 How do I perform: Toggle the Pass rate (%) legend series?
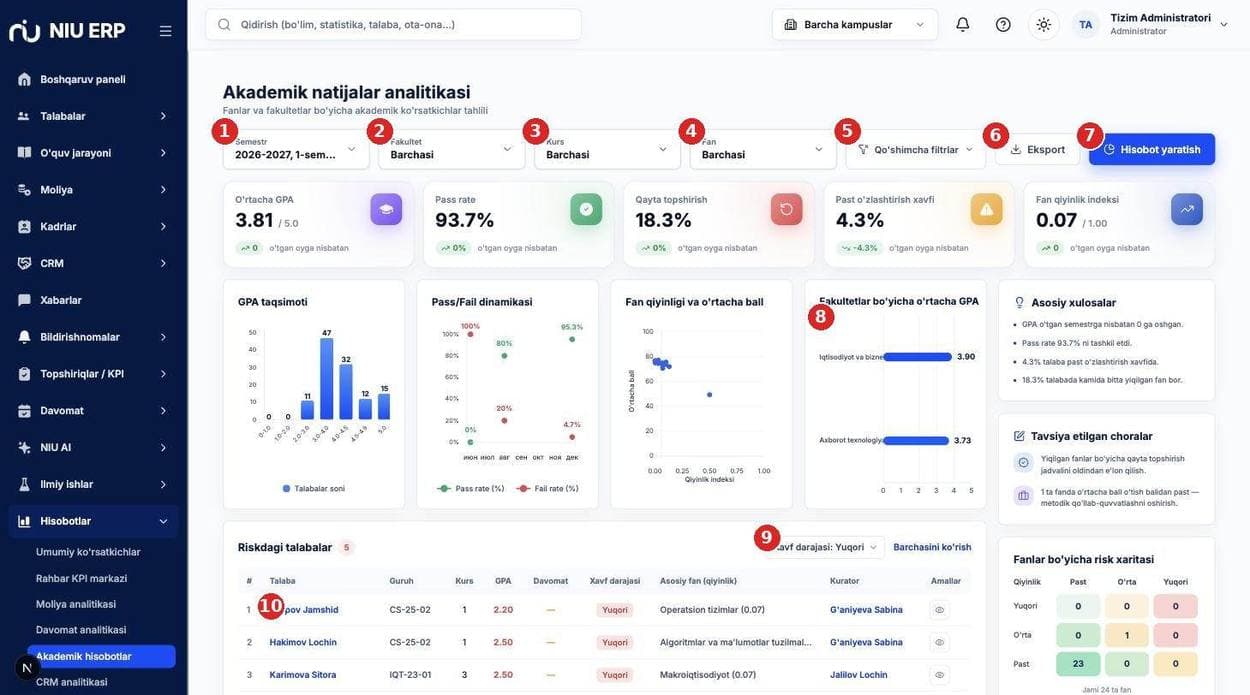pyautogui.click(x=470, y=488)
